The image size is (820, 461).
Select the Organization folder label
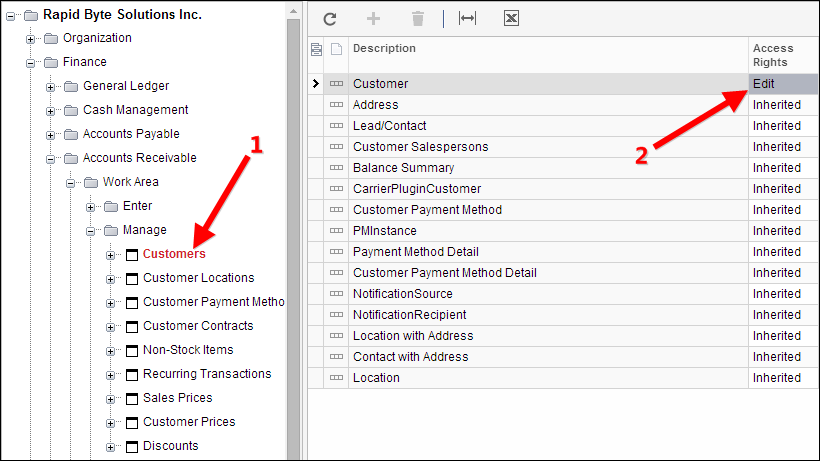[97, 38]
